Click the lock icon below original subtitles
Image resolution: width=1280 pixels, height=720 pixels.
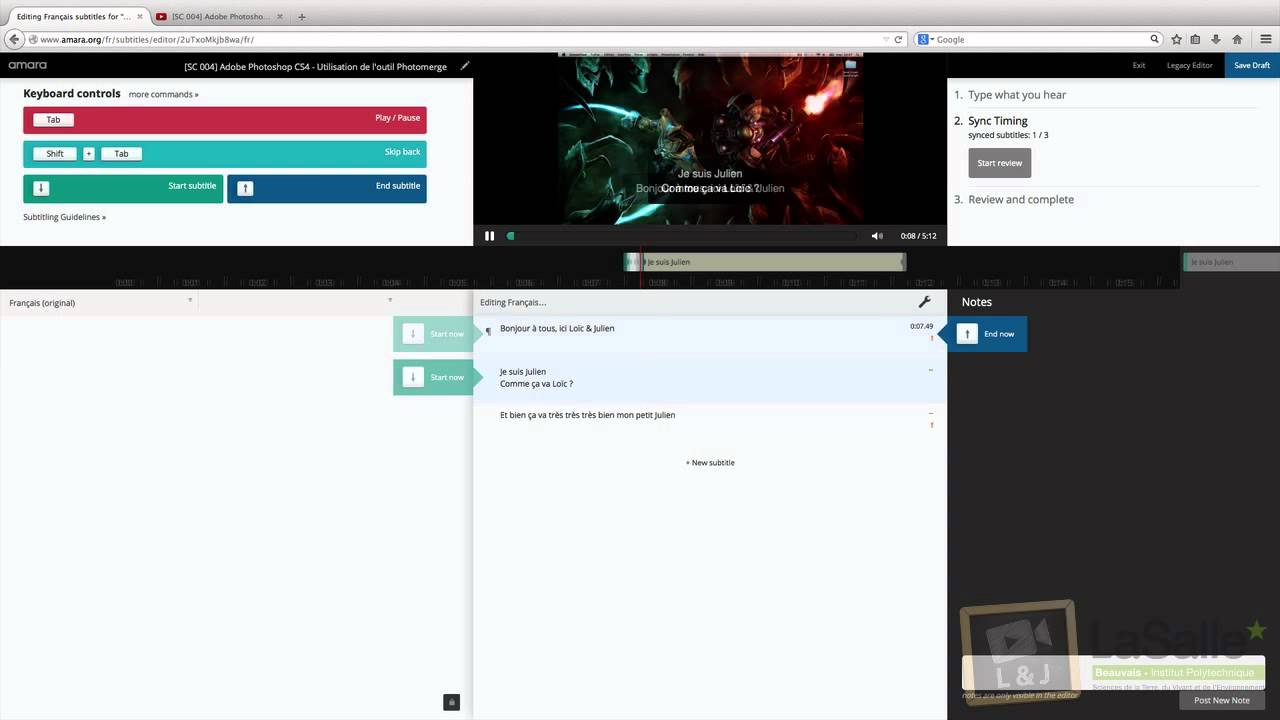pos(451,702)
